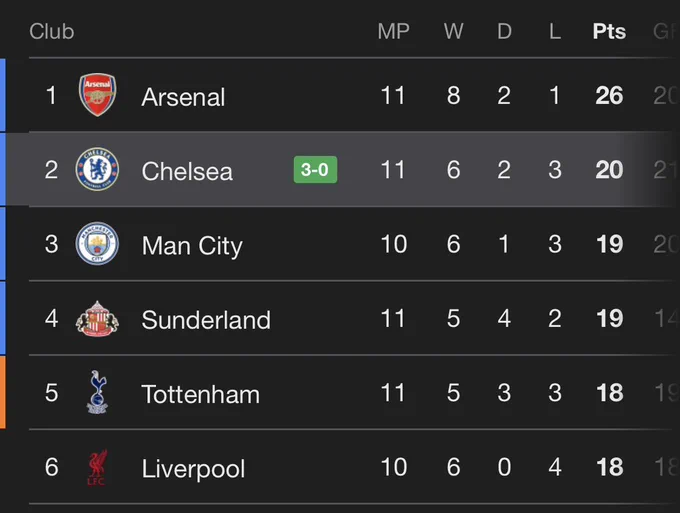Screen dimensions: 680x513
Task: Click the W column header
Action: point(453,31)
